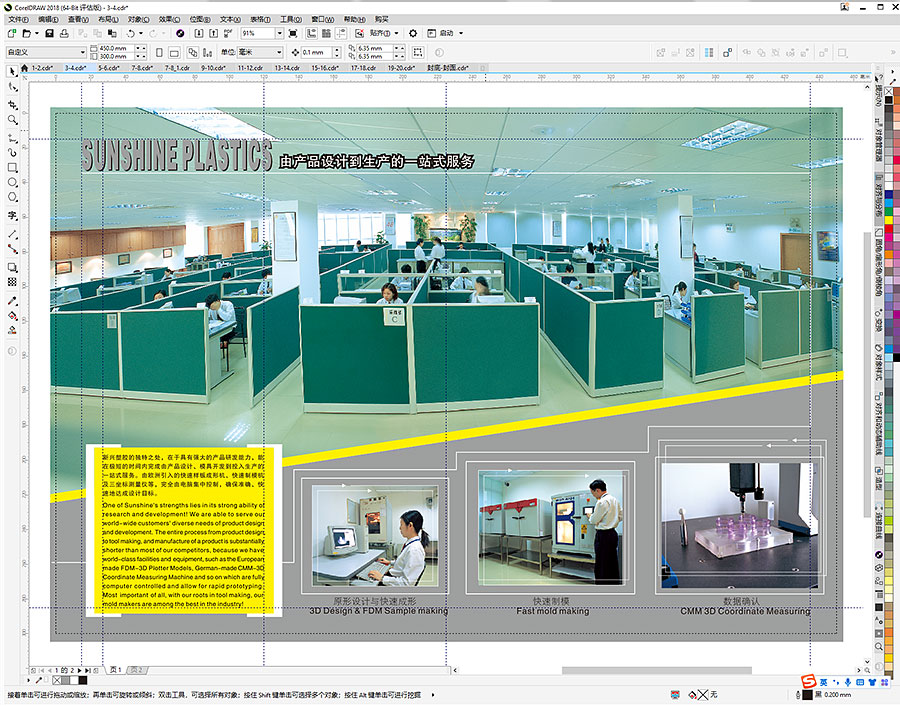Open the 页 1 page tab
900x706 pixels.
point(115,669)
